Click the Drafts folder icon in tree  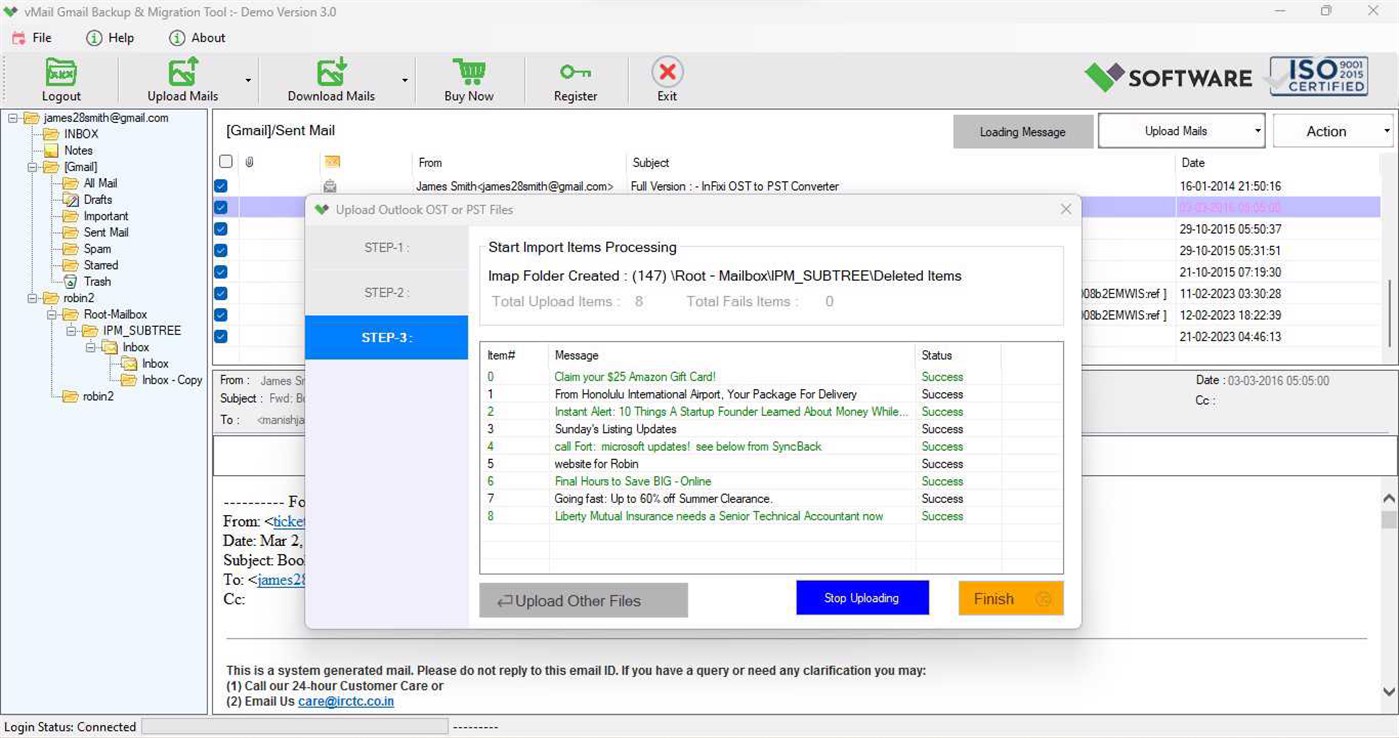pos(71,199)
